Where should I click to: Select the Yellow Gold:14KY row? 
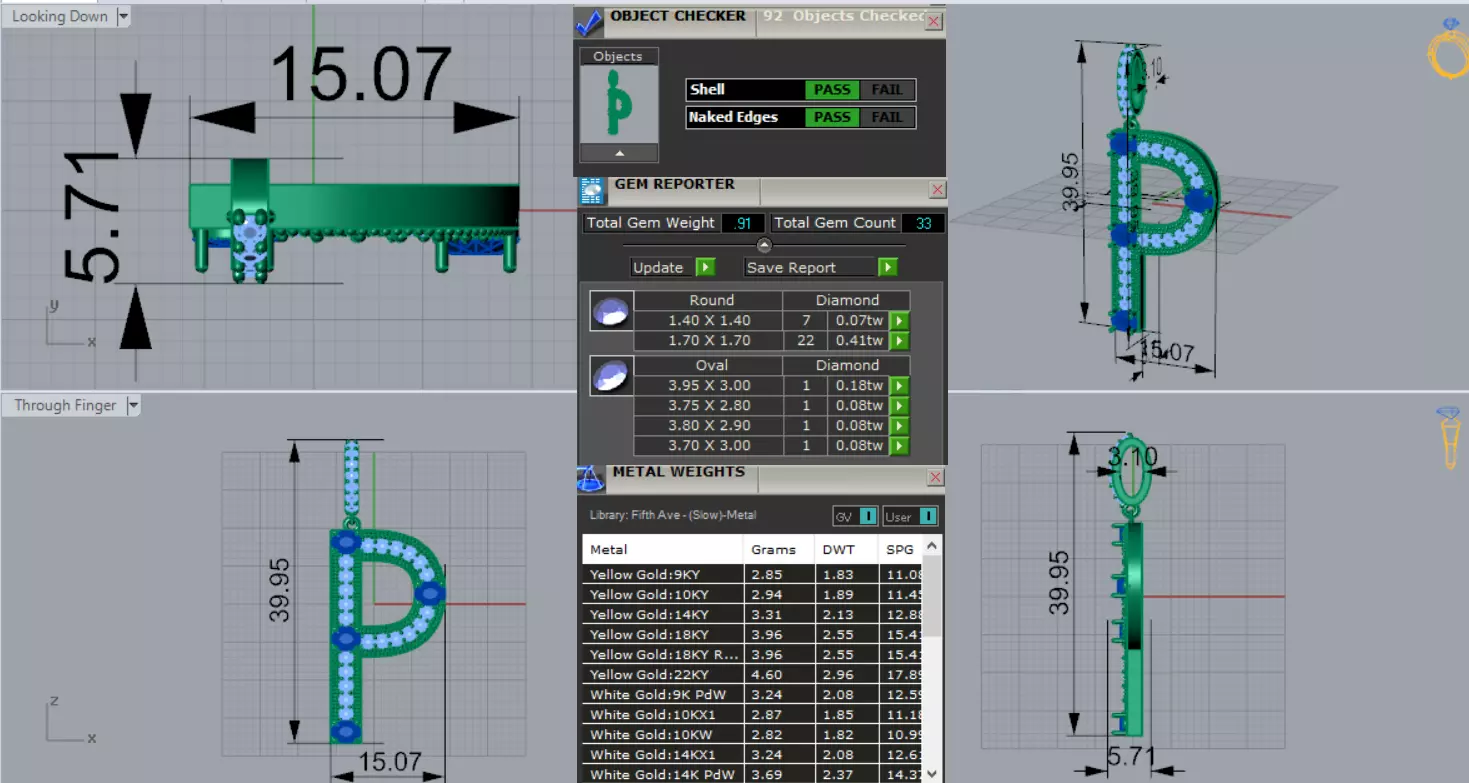click(x=754, y=615)
